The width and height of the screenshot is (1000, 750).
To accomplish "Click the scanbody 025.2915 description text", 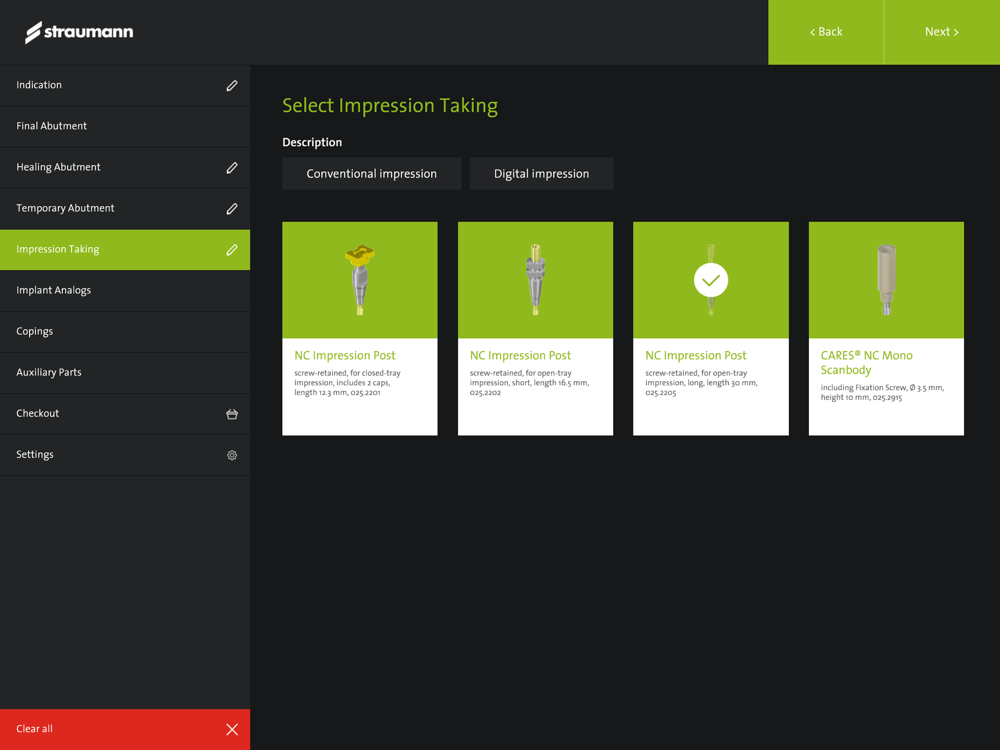I will pyautogui.click(x=882, y=392).
